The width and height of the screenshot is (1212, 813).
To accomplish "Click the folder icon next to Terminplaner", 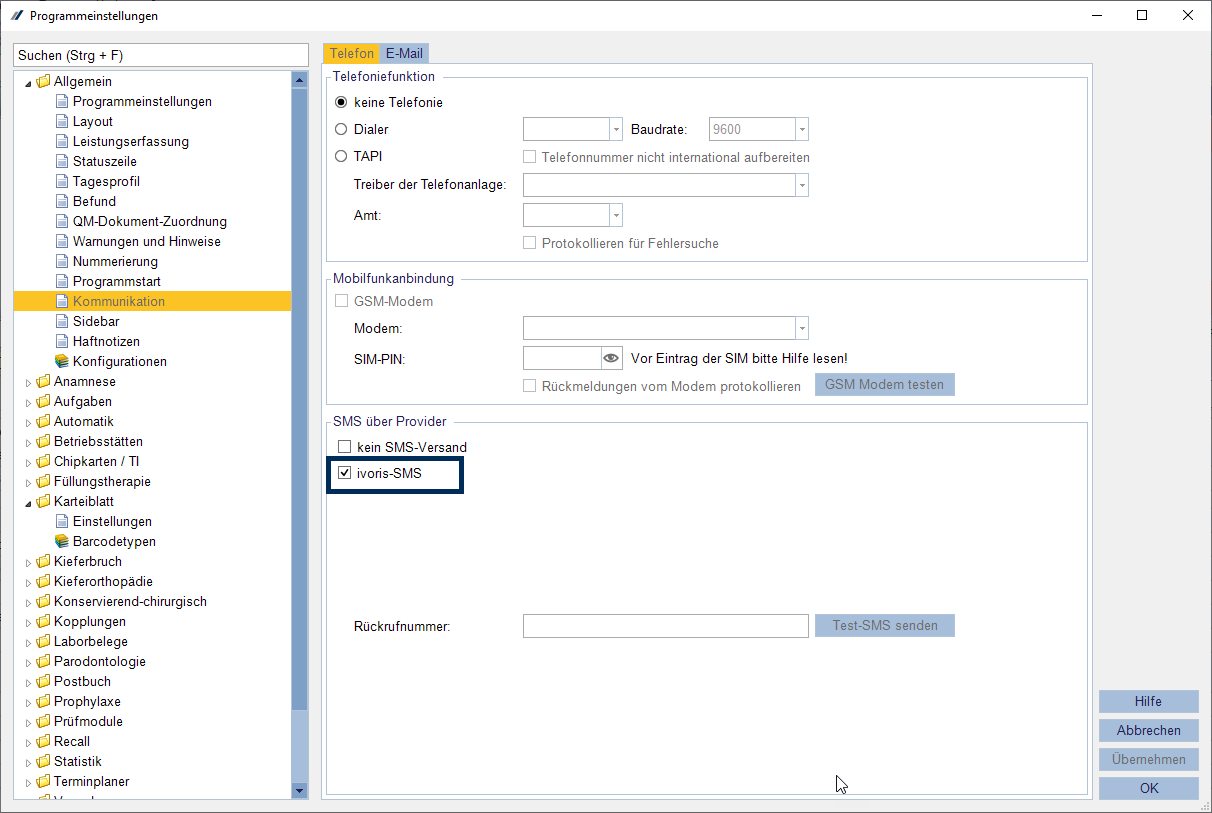I will (x=43, y=781).
